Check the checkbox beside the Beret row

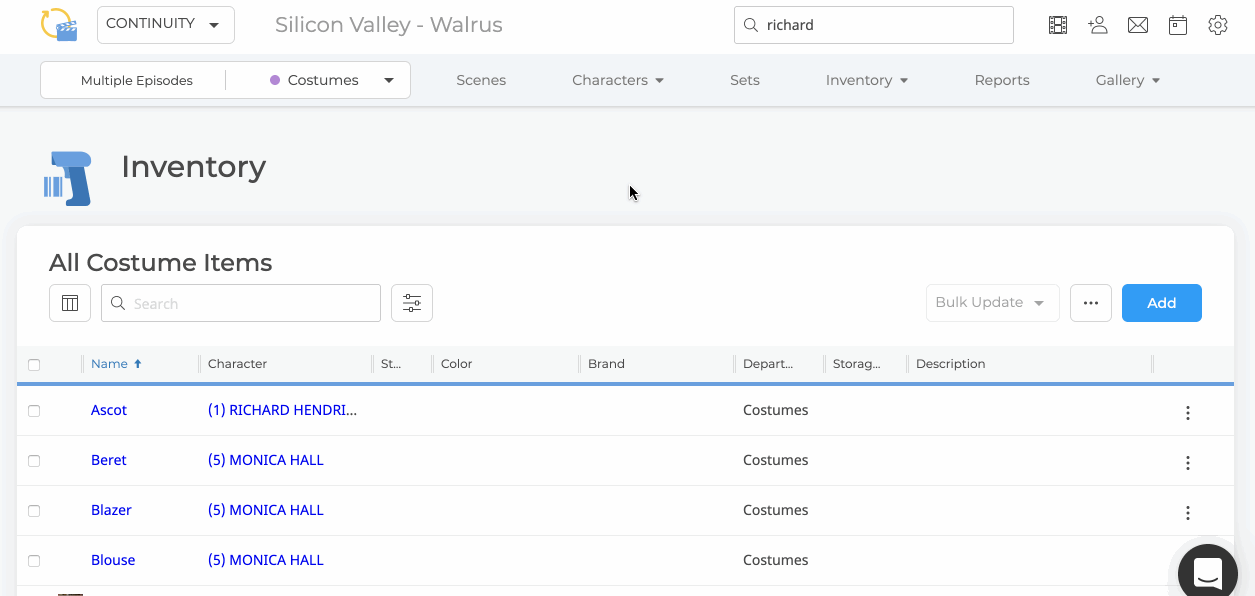(34, 460)
